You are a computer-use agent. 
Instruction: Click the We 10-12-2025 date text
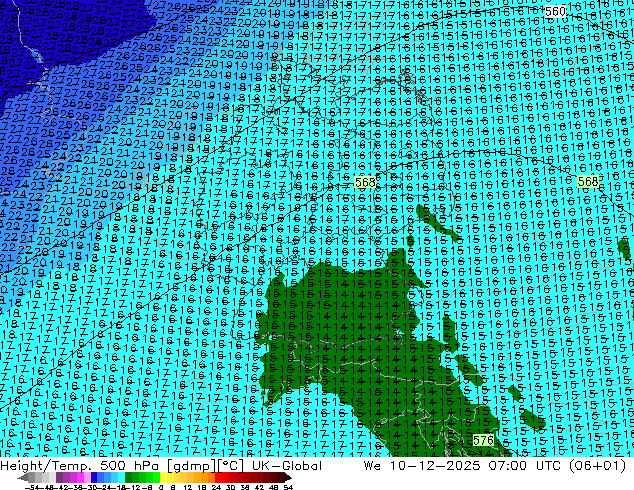(x=421, y=466)
